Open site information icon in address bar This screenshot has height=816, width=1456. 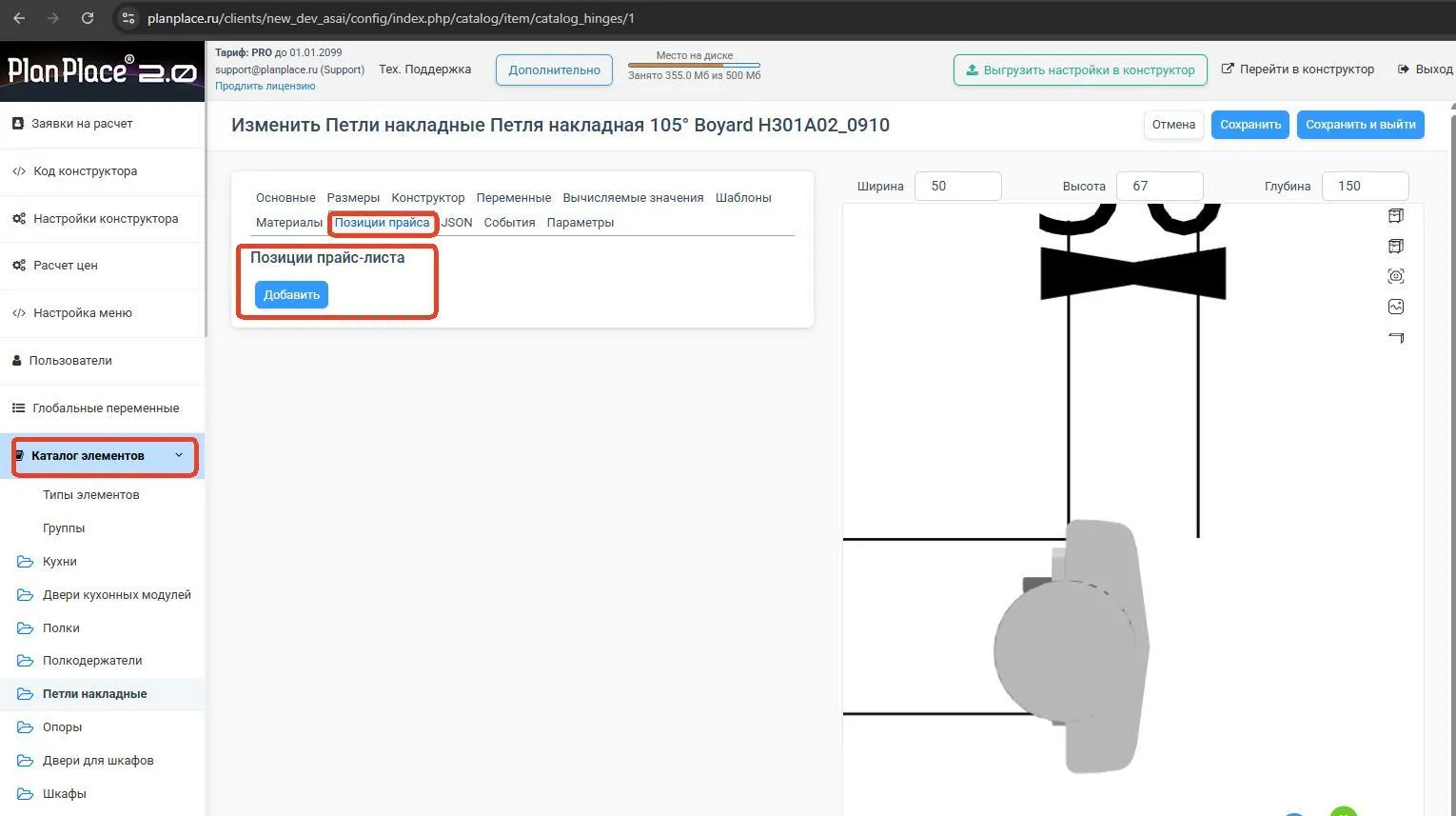(128, 18)
